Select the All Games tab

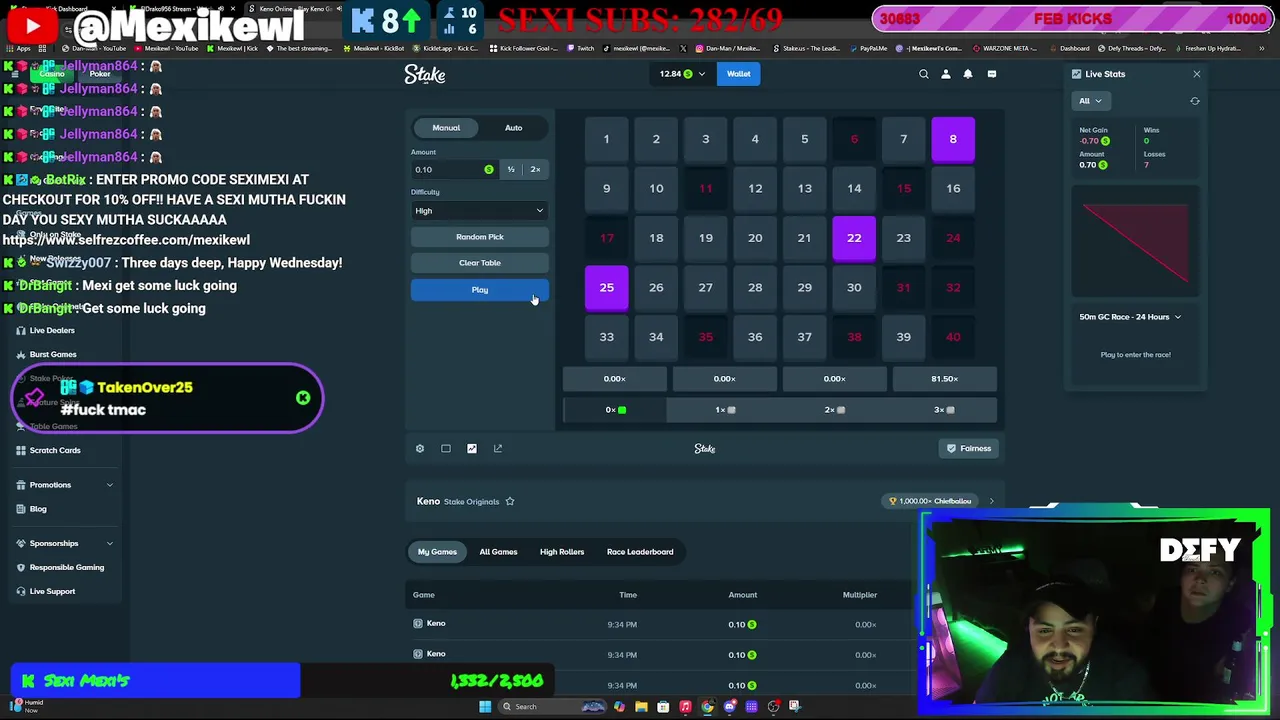click(498, 552)
